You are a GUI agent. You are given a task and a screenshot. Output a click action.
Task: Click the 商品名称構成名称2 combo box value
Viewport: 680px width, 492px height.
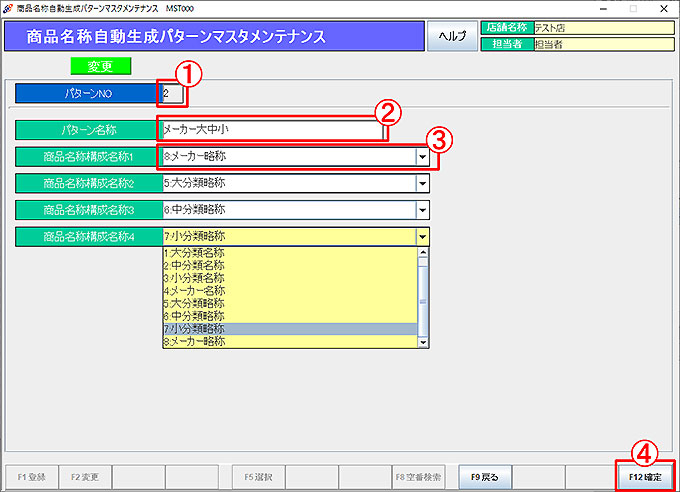289,184
